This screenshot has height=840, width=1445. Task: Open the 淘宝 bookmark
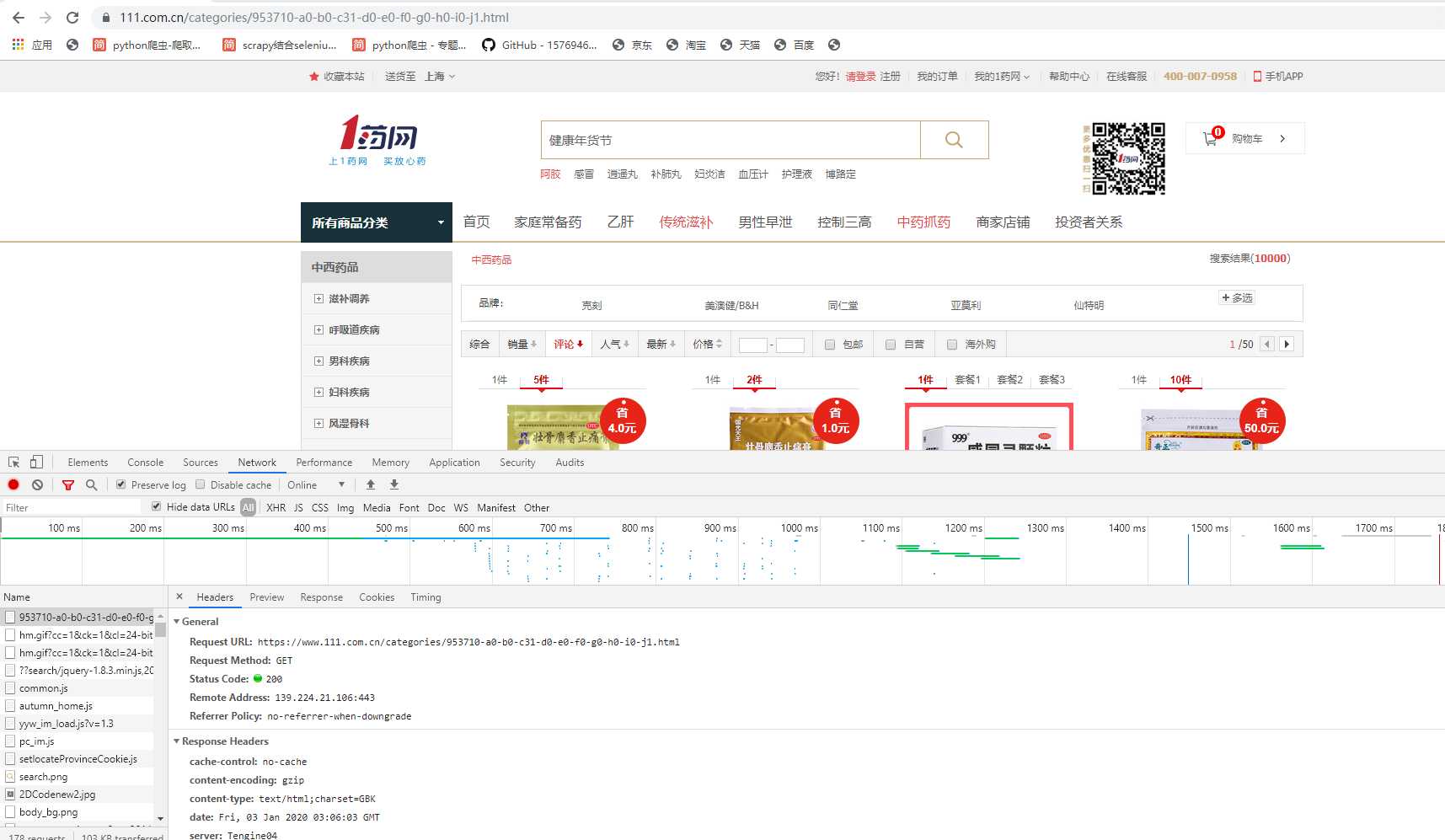[686, 45]
